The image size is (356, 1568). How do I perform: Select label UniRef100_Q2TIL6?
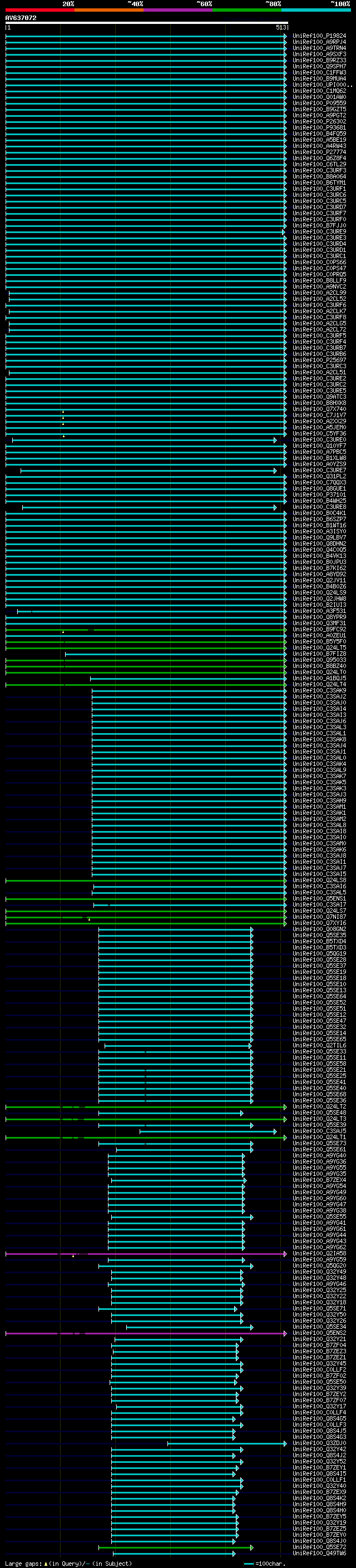[x=319, y=1046]
